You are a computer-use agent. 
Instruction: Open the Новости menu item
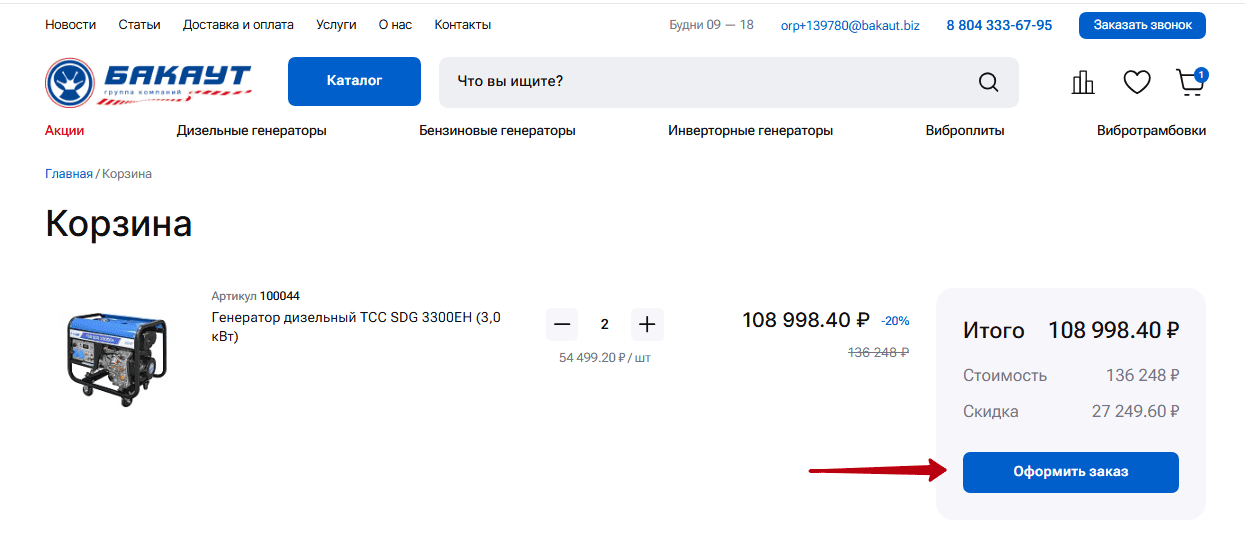[x=70, y=25]
